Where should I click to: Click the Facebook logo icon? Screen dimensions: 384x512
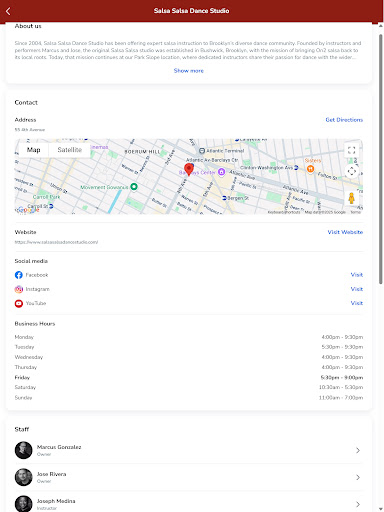19,275
